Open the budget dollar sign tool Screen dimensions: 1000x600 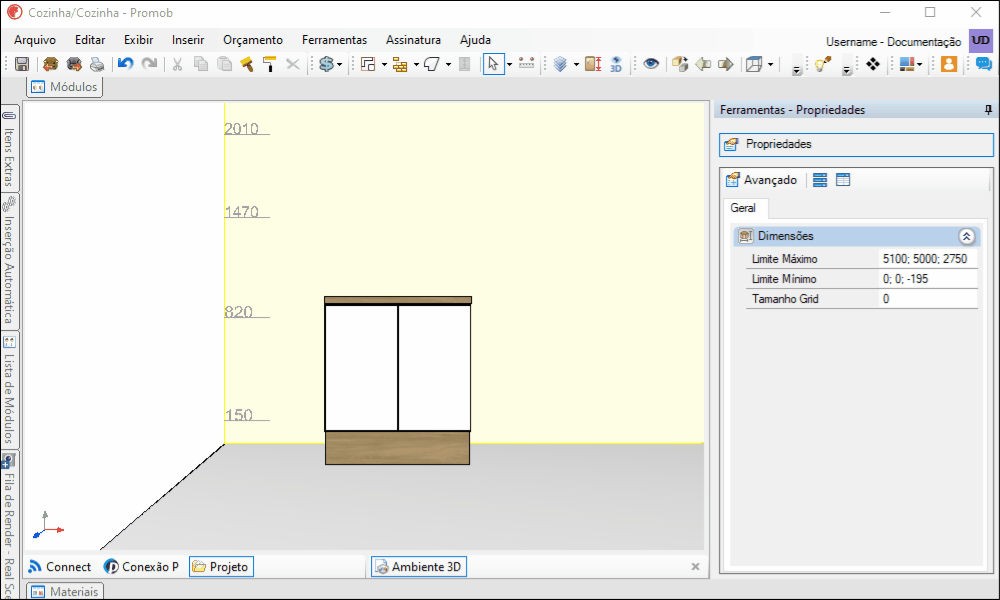(x=327, y=64)
